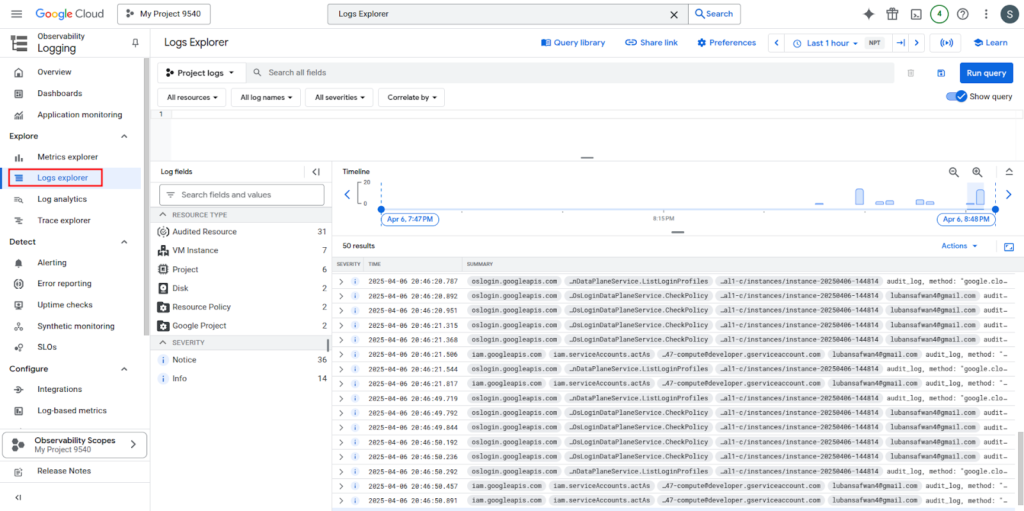The width and height of the screenshot is (1024, 511).
Task: Open Preferences settings
Action: (x=726, y=42)
